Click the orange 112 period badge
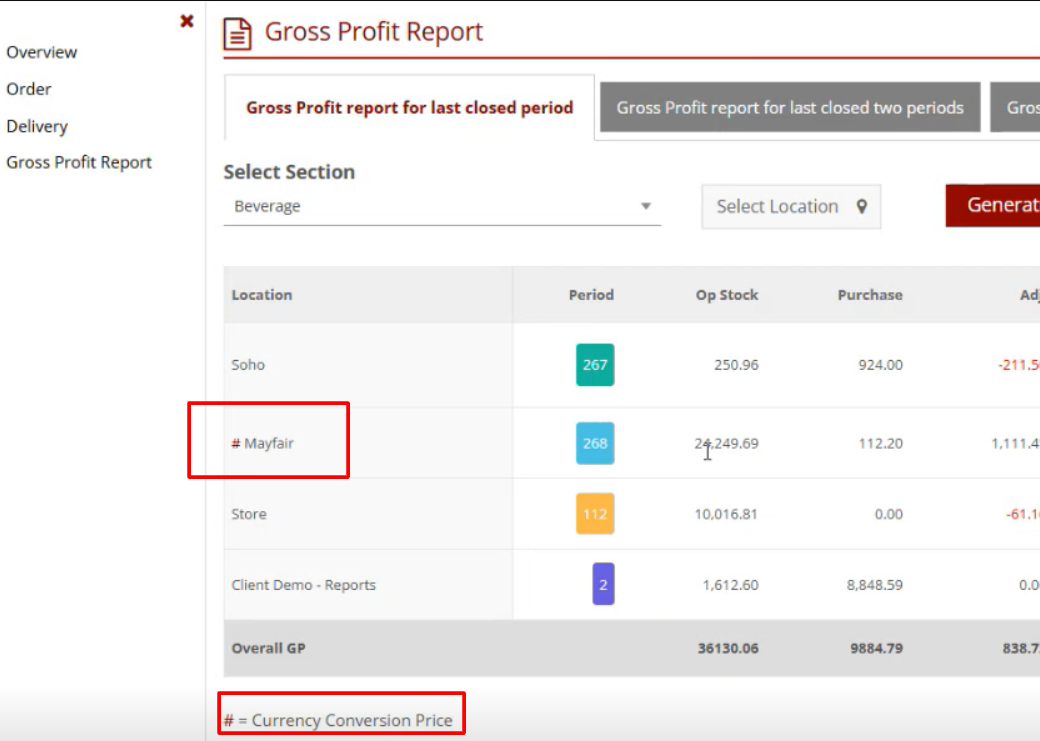Image resolution: width=1040 pixels, height=741 pixels. click(595, 514)
